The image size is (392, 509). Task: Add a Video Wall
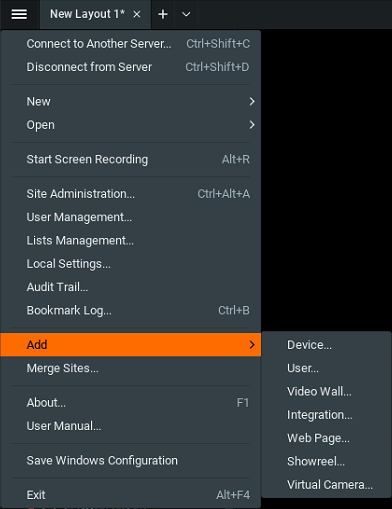[326, 391]
